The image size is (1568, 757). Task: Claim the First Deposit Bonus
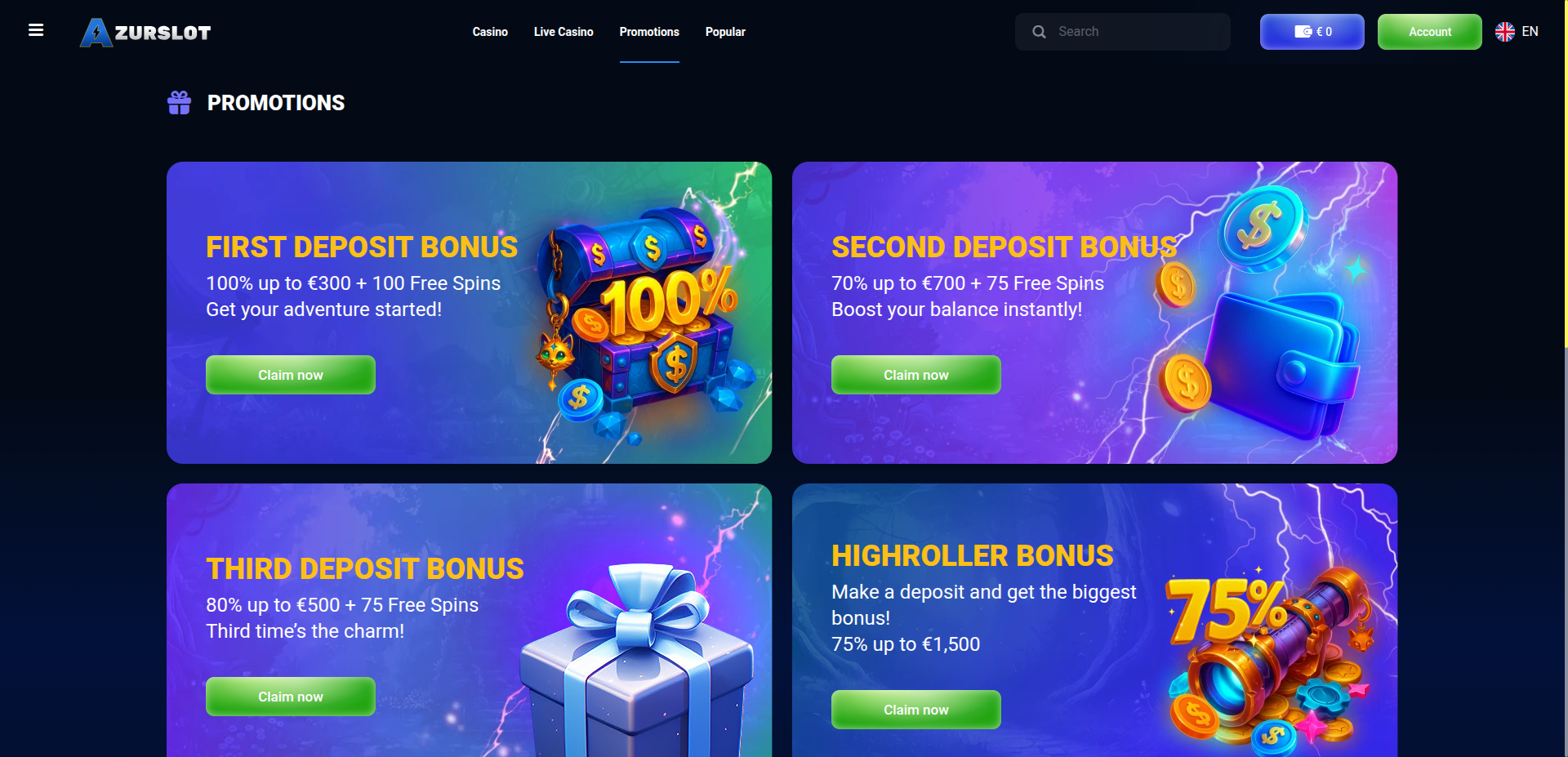(291, 375)
